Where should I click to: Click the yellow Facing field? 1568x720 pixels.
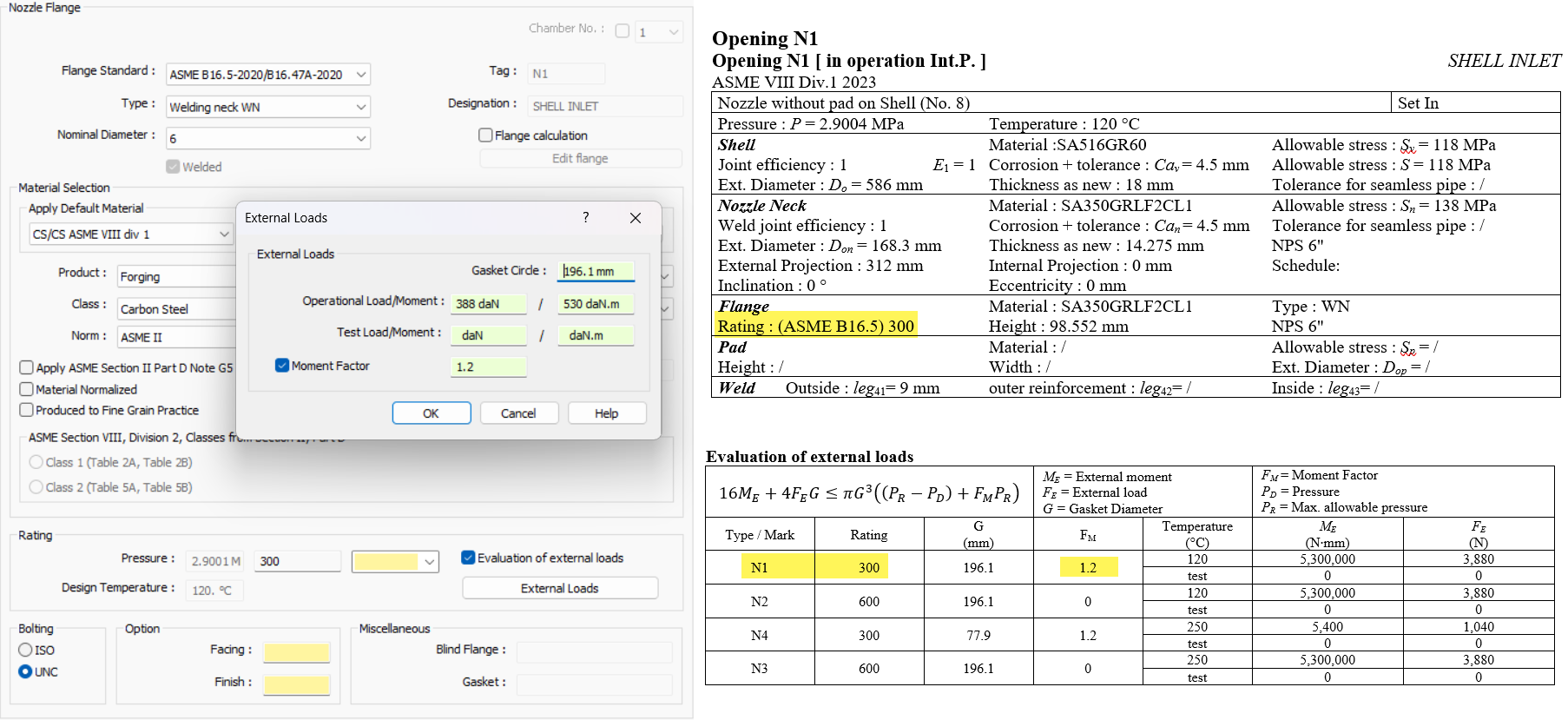(297, 652)
